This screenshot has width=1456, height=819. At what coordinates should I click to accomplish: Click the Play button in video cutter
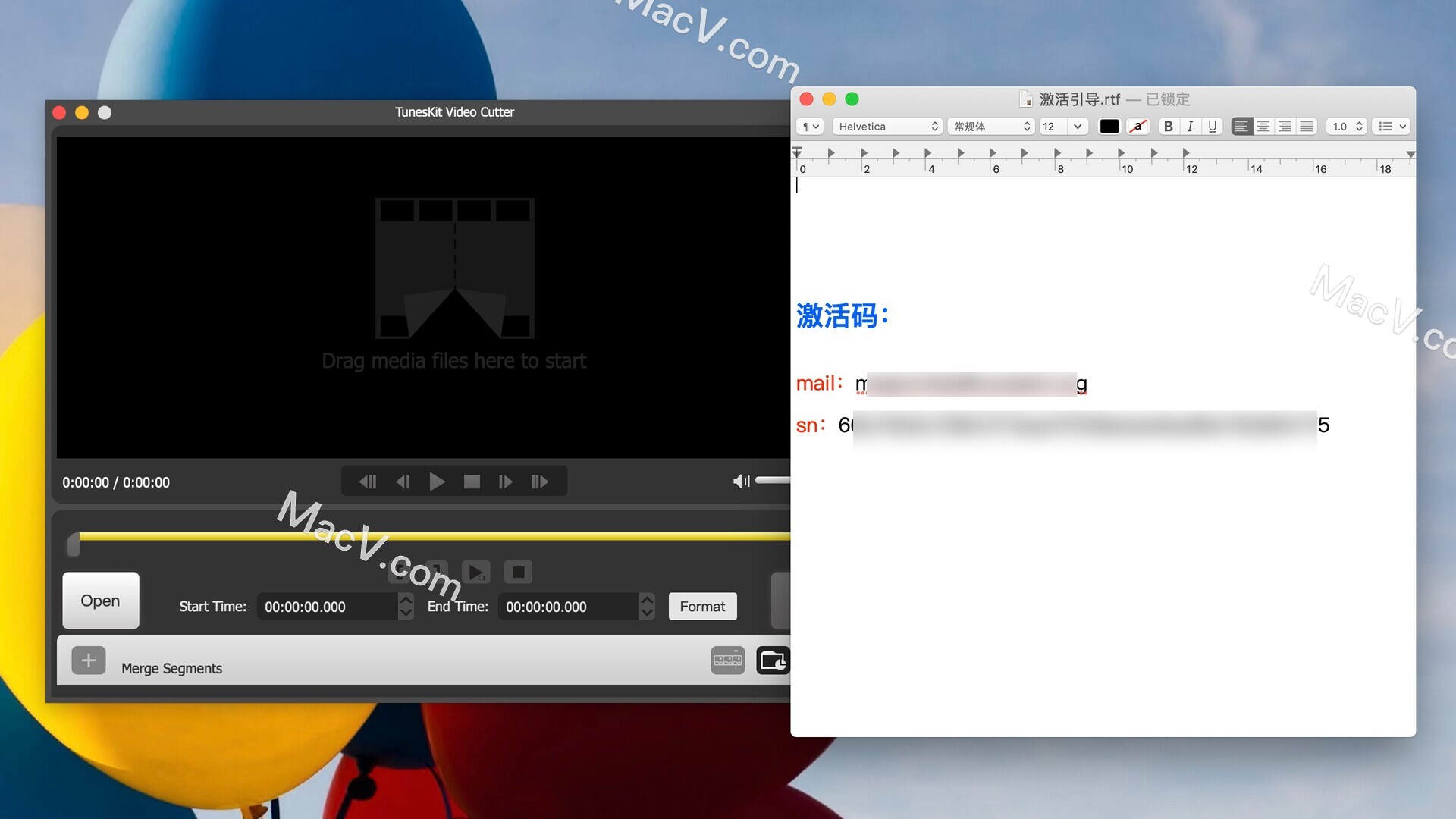pyautogui.click(x=438, y=482)
